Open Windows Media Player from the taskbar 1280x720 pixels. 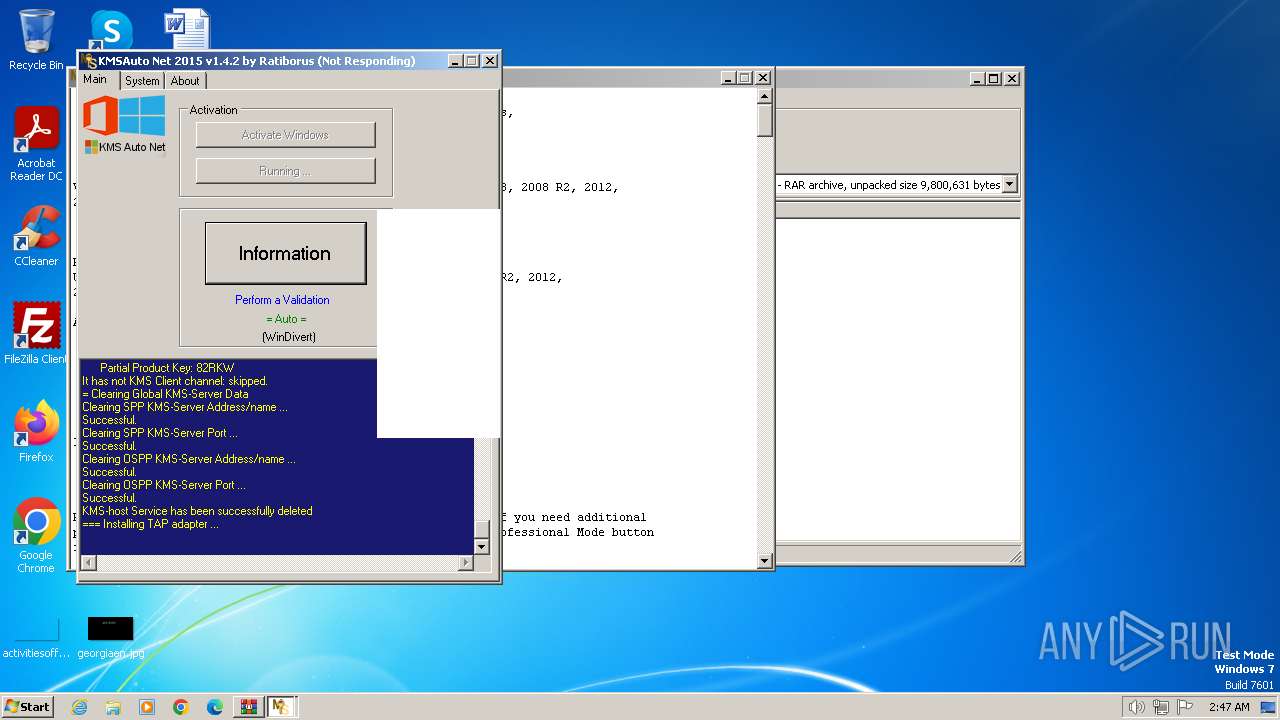[x=147, y=707]
